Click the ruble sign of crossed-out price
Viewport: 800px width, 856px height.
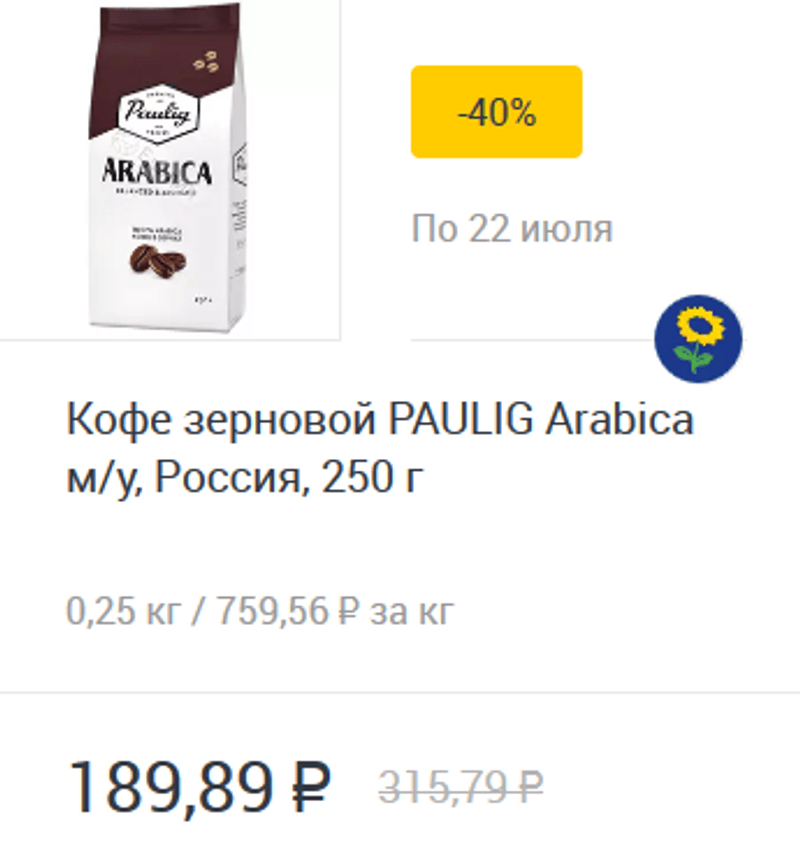[530, 787]
